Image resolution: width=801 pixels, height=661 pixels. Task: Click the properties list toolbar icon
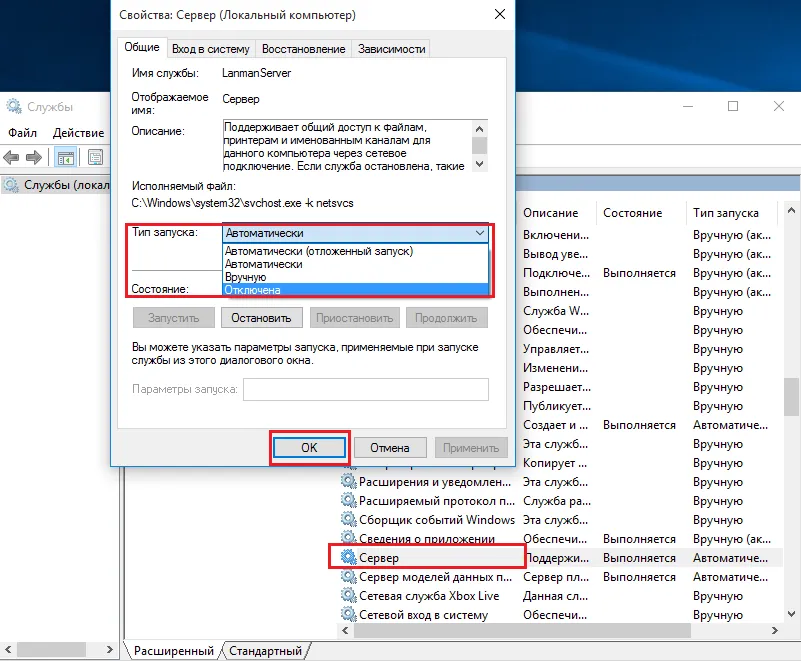[95, 157]
